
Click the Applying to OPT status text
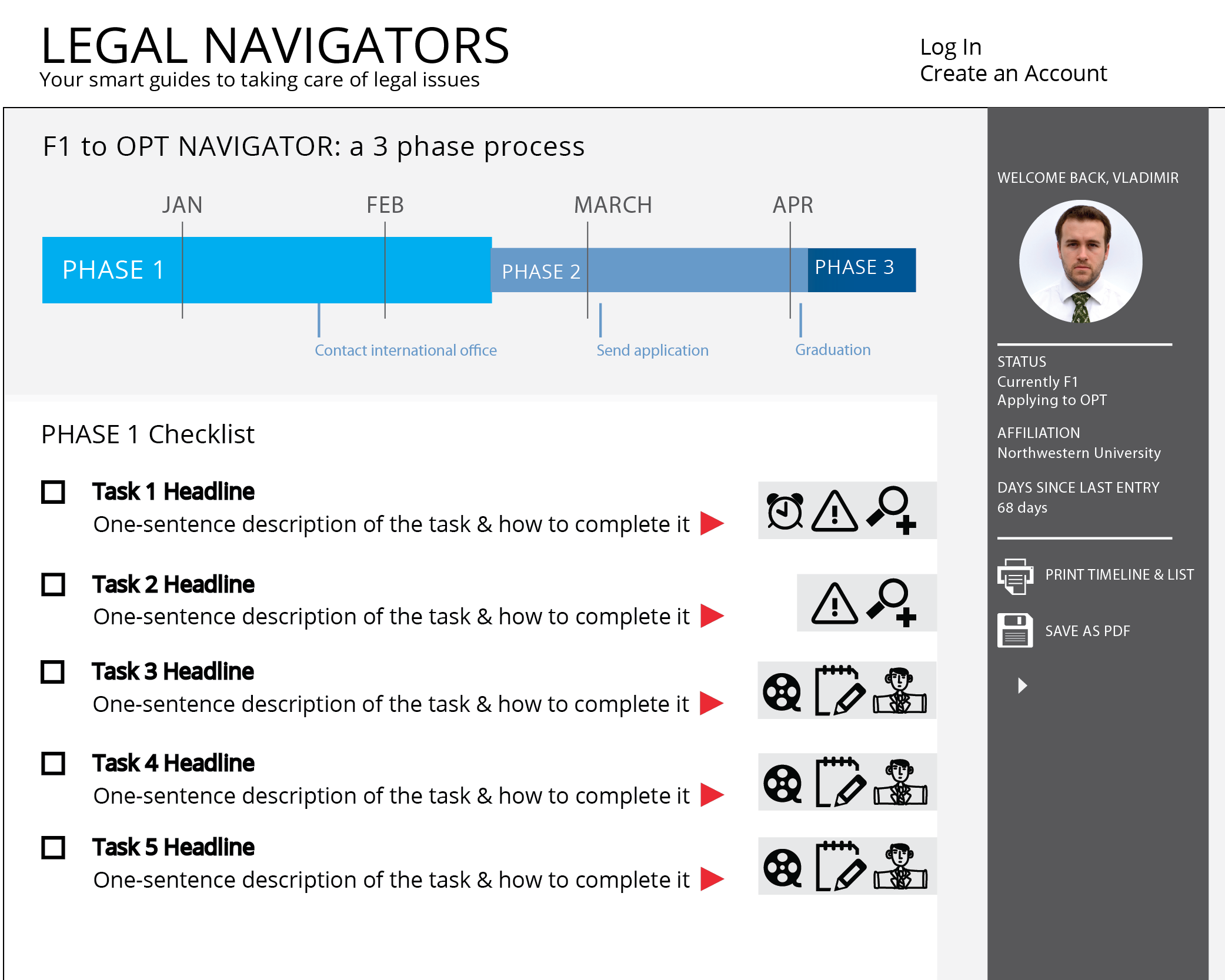tap(1052, 400)
